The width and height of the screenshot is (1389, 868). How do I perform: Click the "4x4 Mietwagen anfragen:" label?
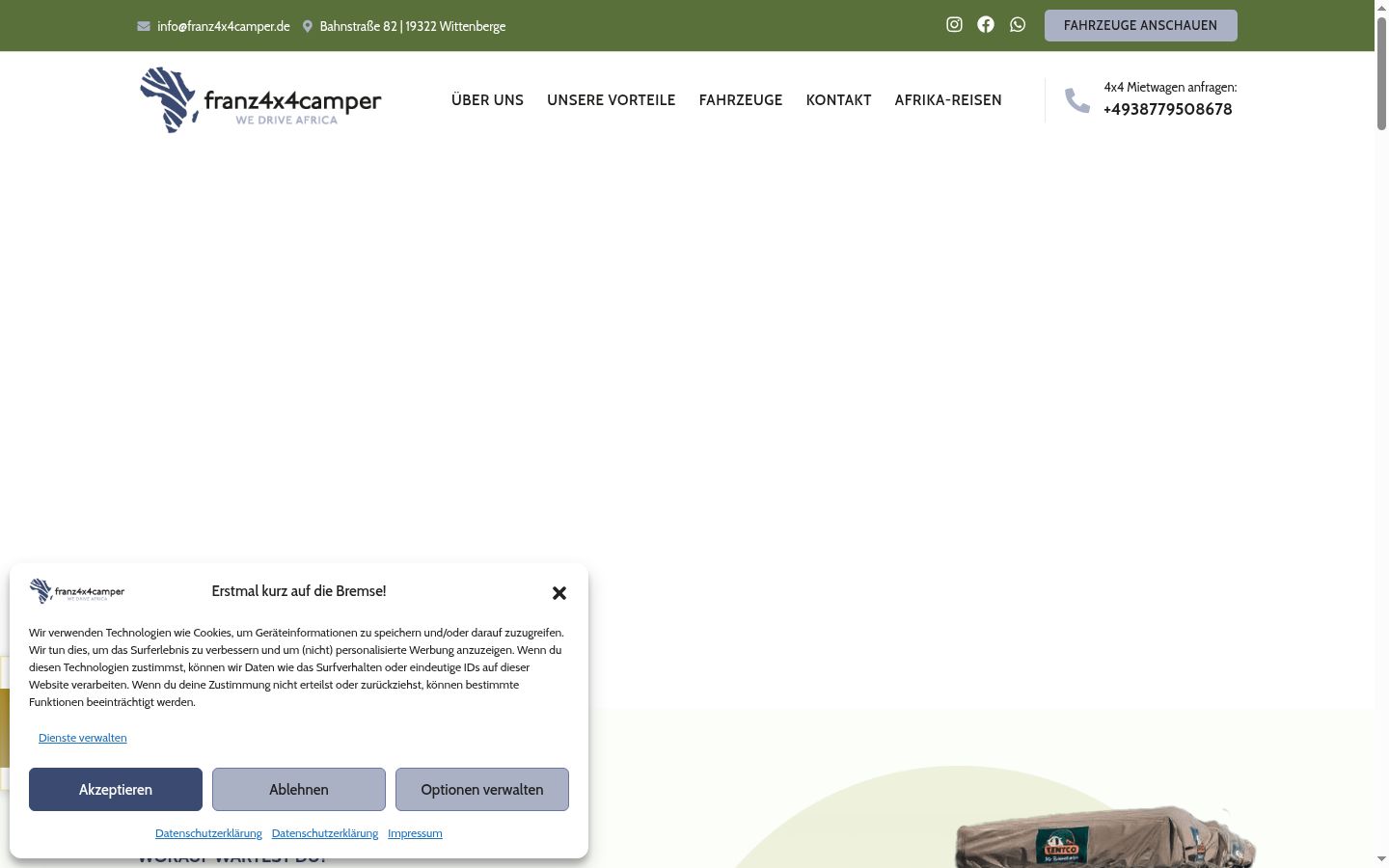coord(1170,87)
